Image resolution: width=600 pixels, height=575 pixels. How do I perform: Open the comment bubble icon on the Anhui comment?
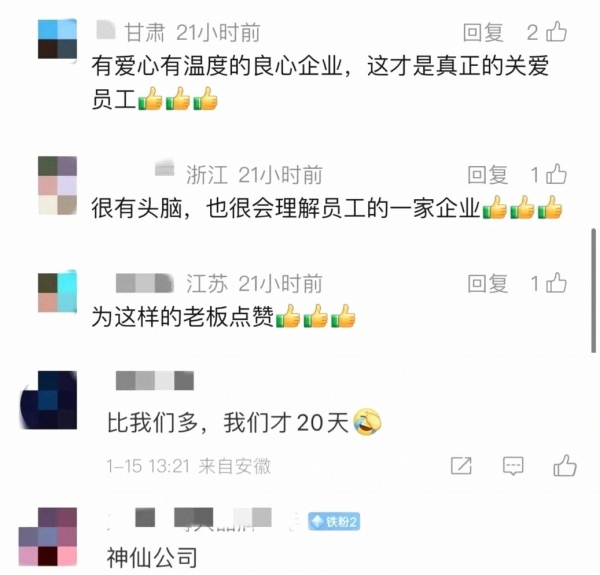pyautogui.click(x=513, y=466)
